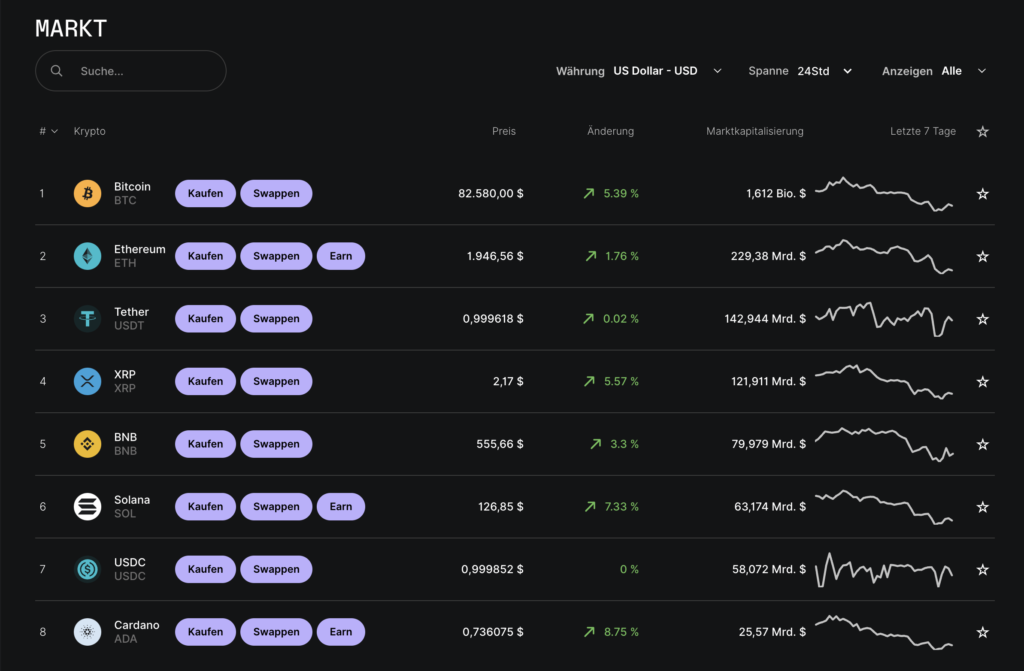Click Swappen for Bitcoin
1024x671 pixels.
[276, 193]
